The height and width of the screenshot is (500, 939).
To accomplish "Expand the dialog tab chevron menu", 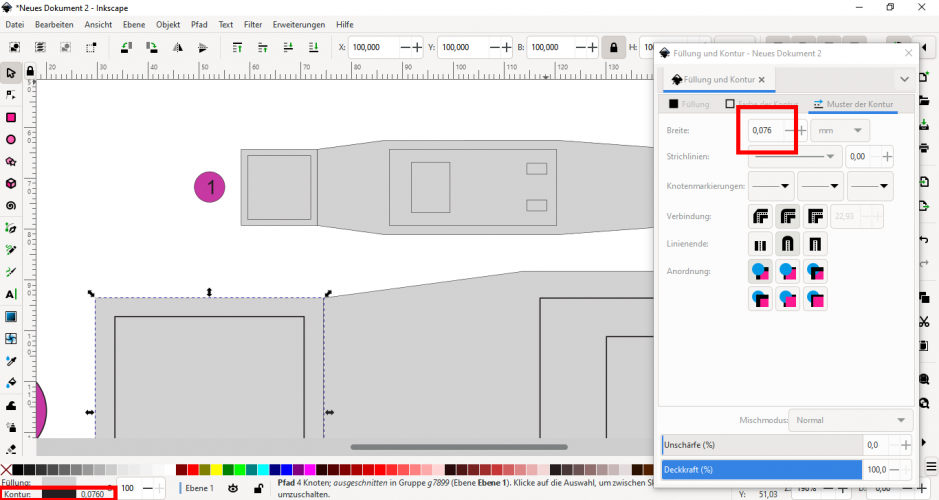I will 904,80.
